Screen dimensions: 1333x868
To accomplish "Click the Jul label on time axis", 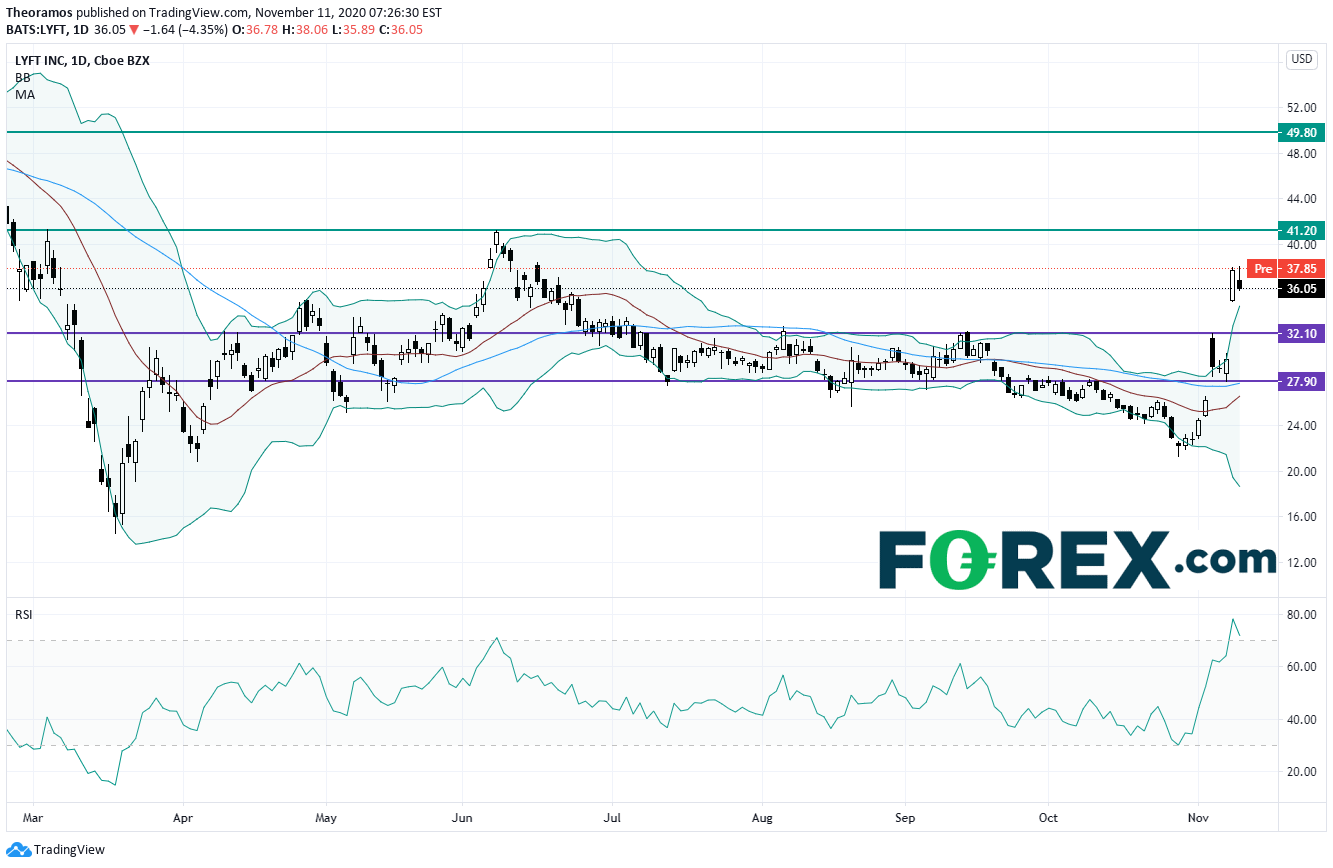I will [612, 816].
